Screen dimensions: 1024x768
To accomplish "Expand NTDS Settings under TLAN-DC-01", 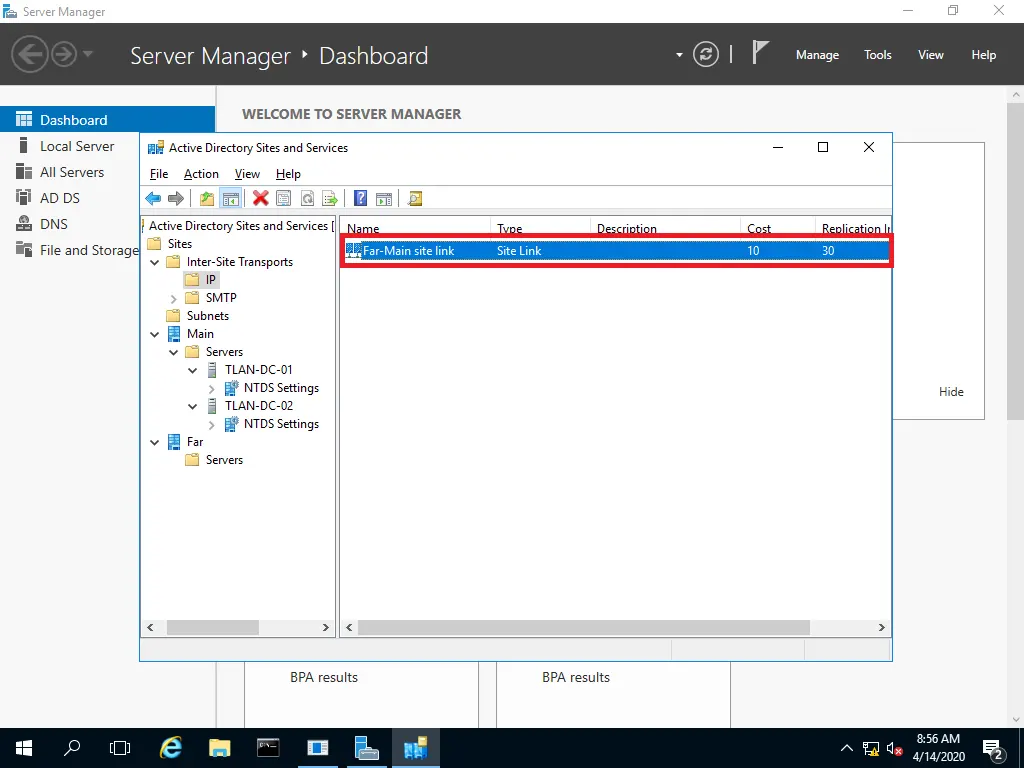I will [x=212, y=389].
